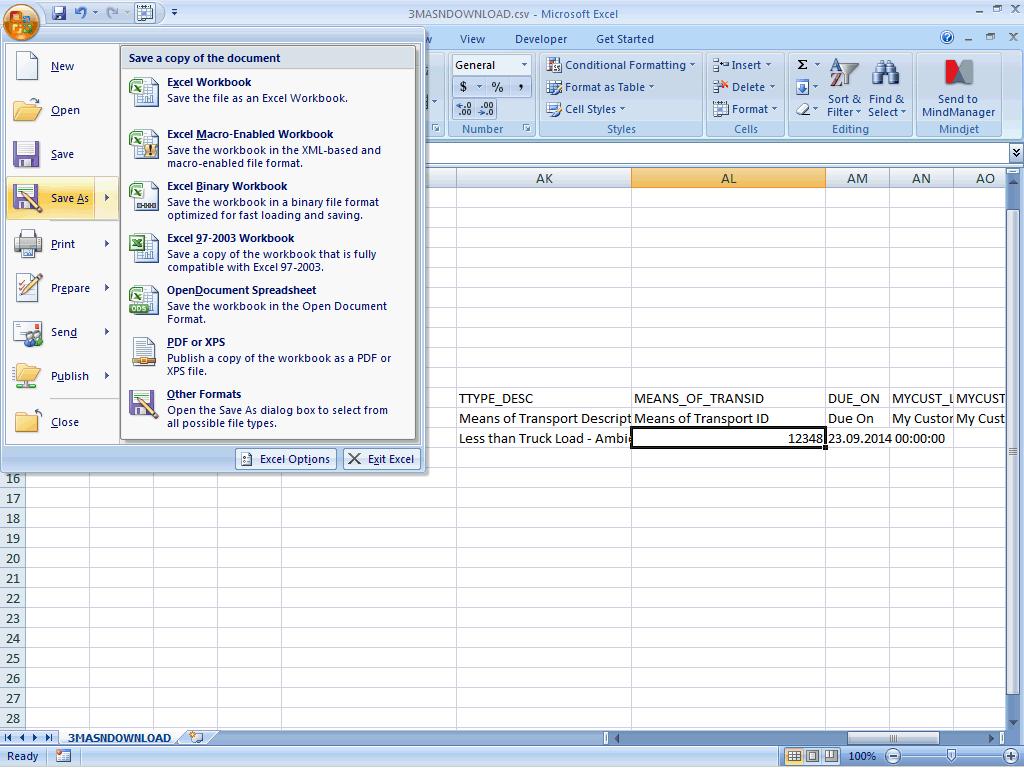Click the Office Button orb

pos(21,22)
